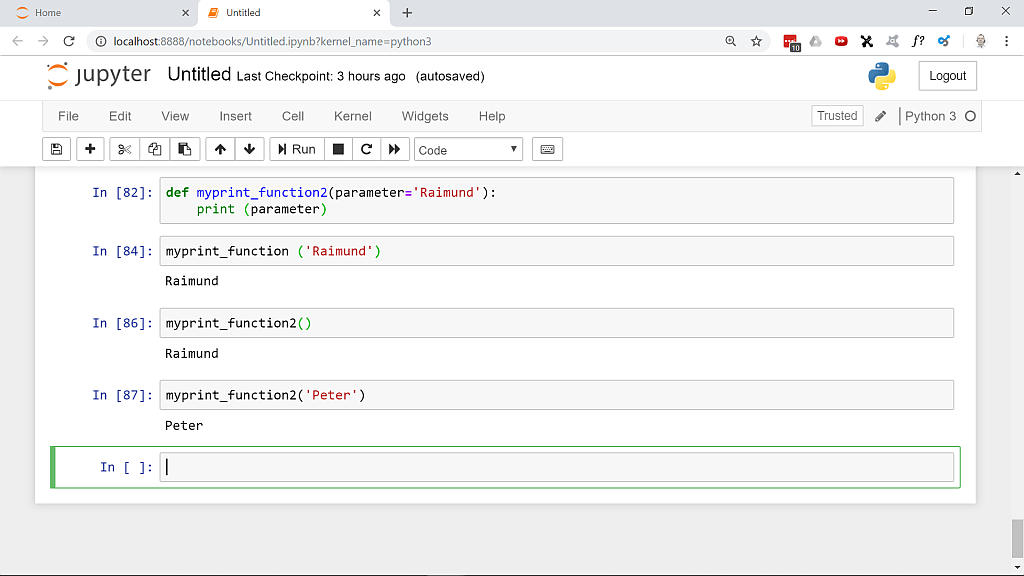This screenshot has height=576, width=1024.
Task: Insert a cell below with plus icon
Action: point(90,149)
